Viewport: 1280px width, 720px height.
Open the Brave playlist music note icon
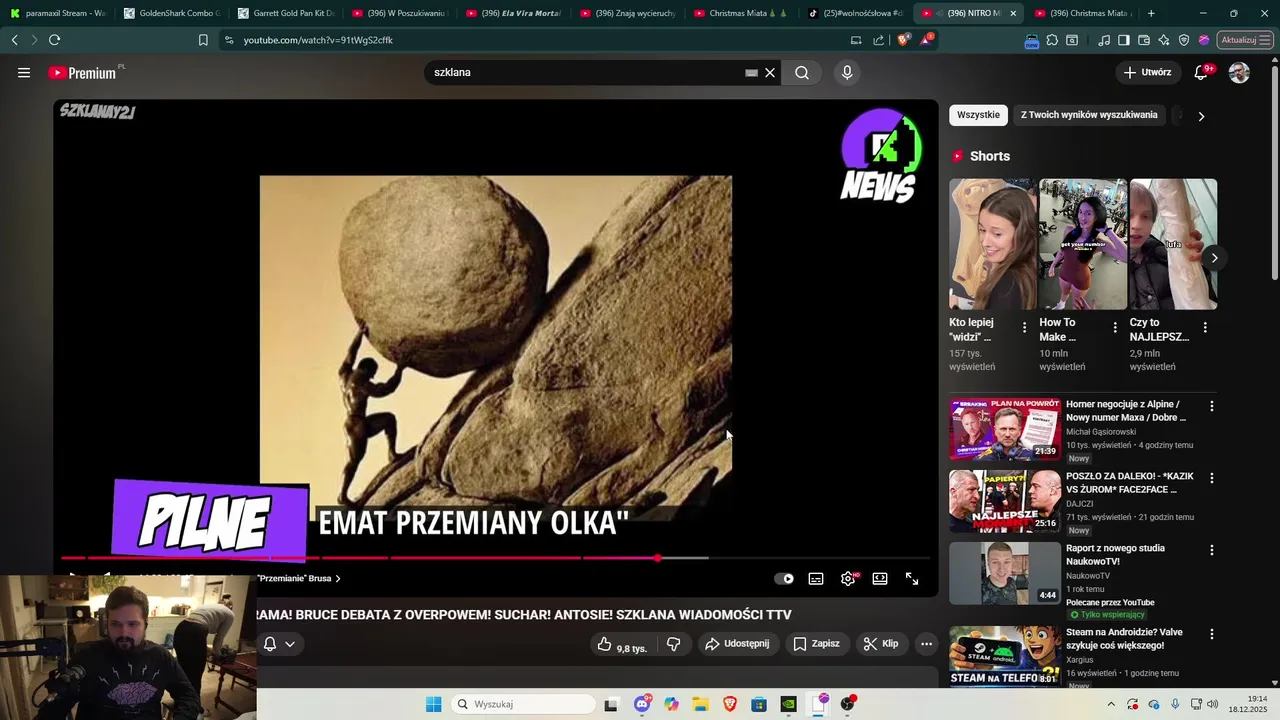pos(1104,40)
